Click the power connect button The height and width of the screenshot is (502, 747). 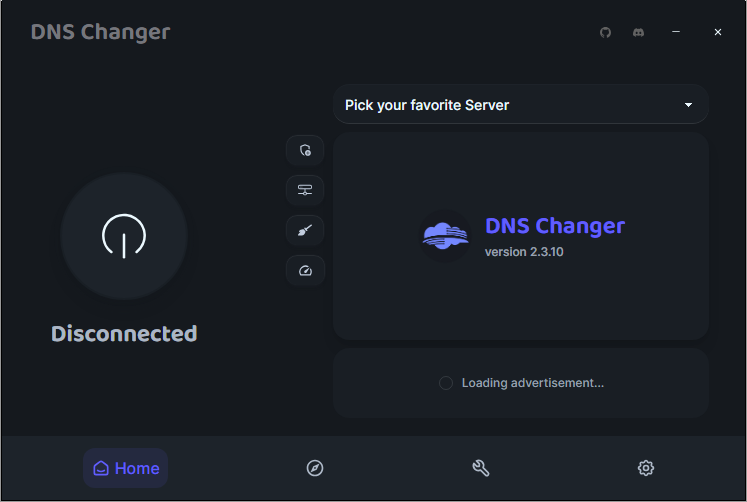click(x=124, y=236)
